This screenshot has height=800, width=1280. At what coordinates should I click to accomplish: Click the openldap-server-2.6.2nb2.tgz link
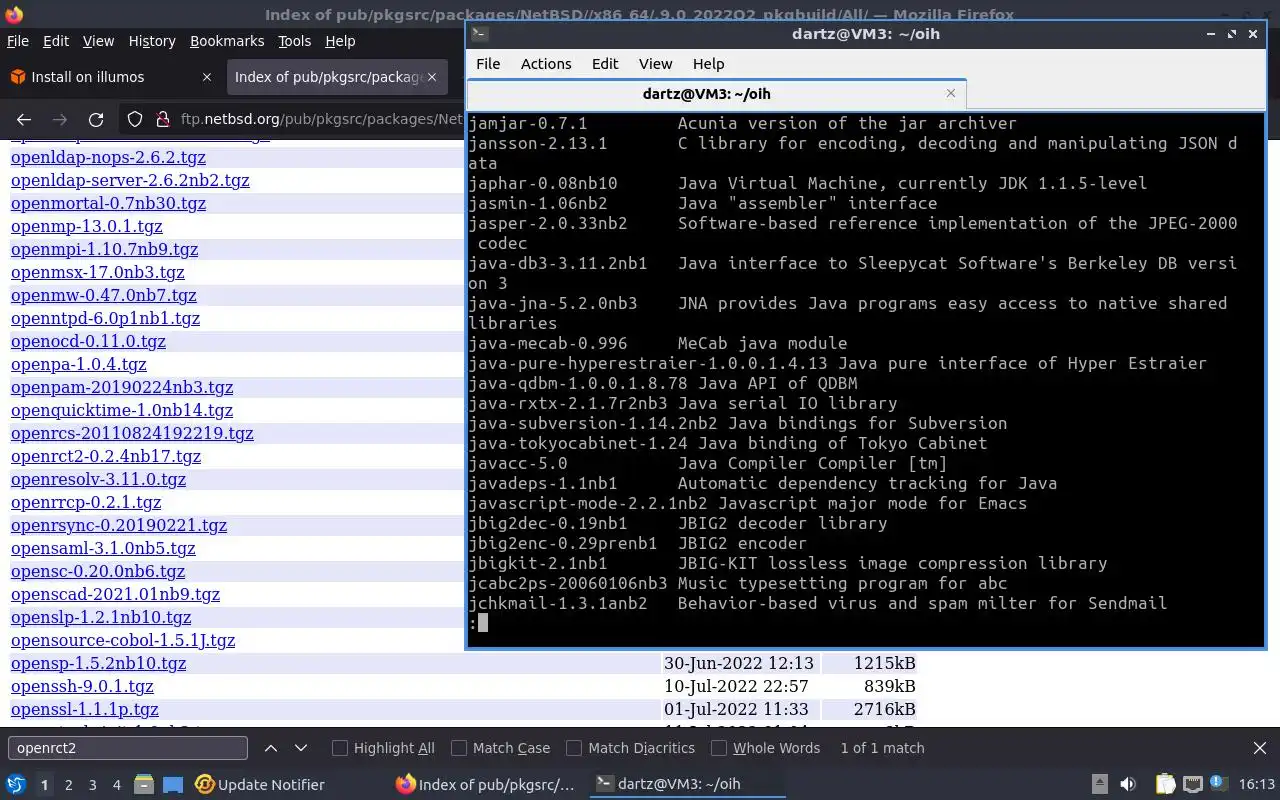click(x=130, y=180)
